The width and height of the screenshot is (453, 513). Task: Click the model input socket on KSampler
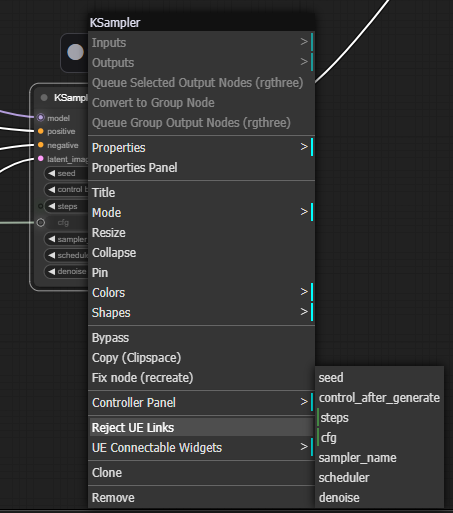[41, 118]
